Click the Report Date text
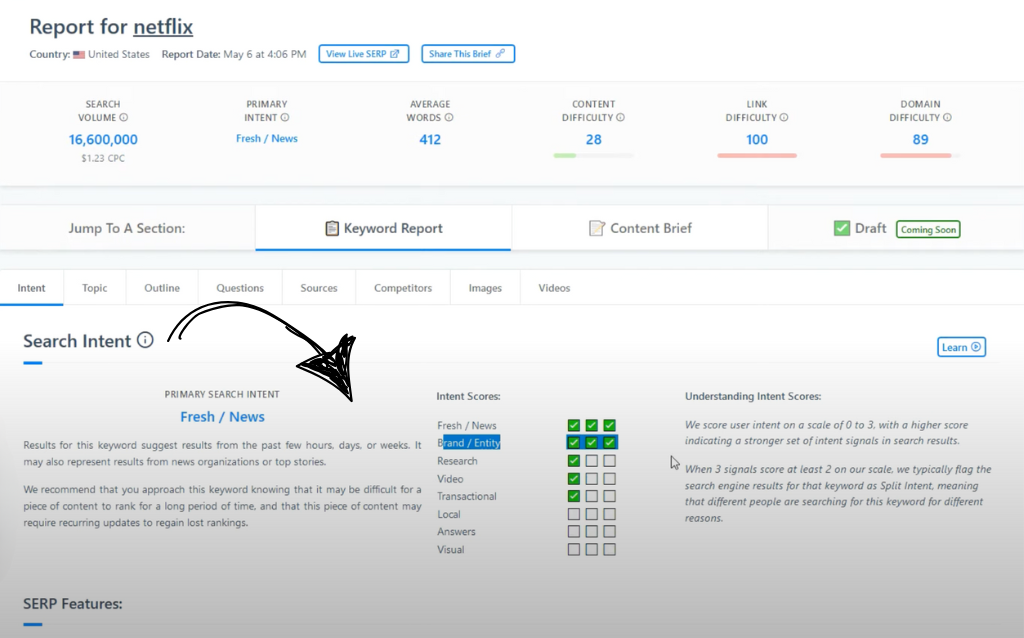The height and width of the screenshot is (638, 1024). coord(234,54)
